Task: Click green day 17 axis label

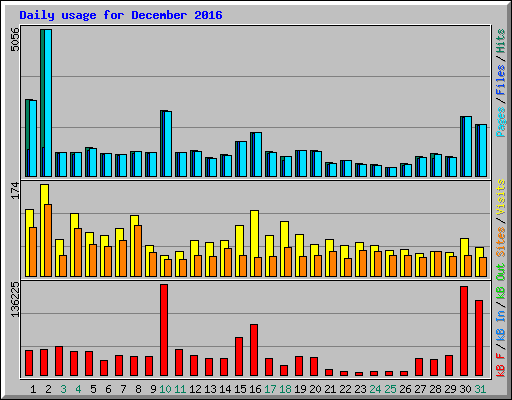Action: click(270, 389)
